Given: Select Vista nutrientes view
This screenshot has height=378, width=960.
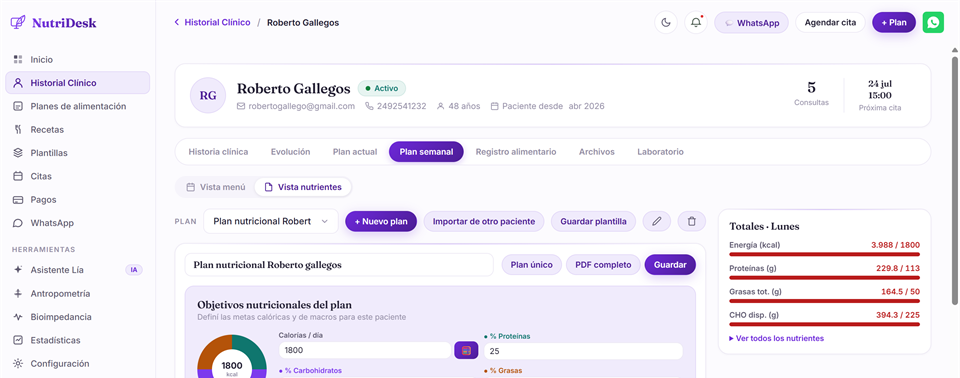Looking at the screenshot, I should pyautogui.click(x=302, y=187).
